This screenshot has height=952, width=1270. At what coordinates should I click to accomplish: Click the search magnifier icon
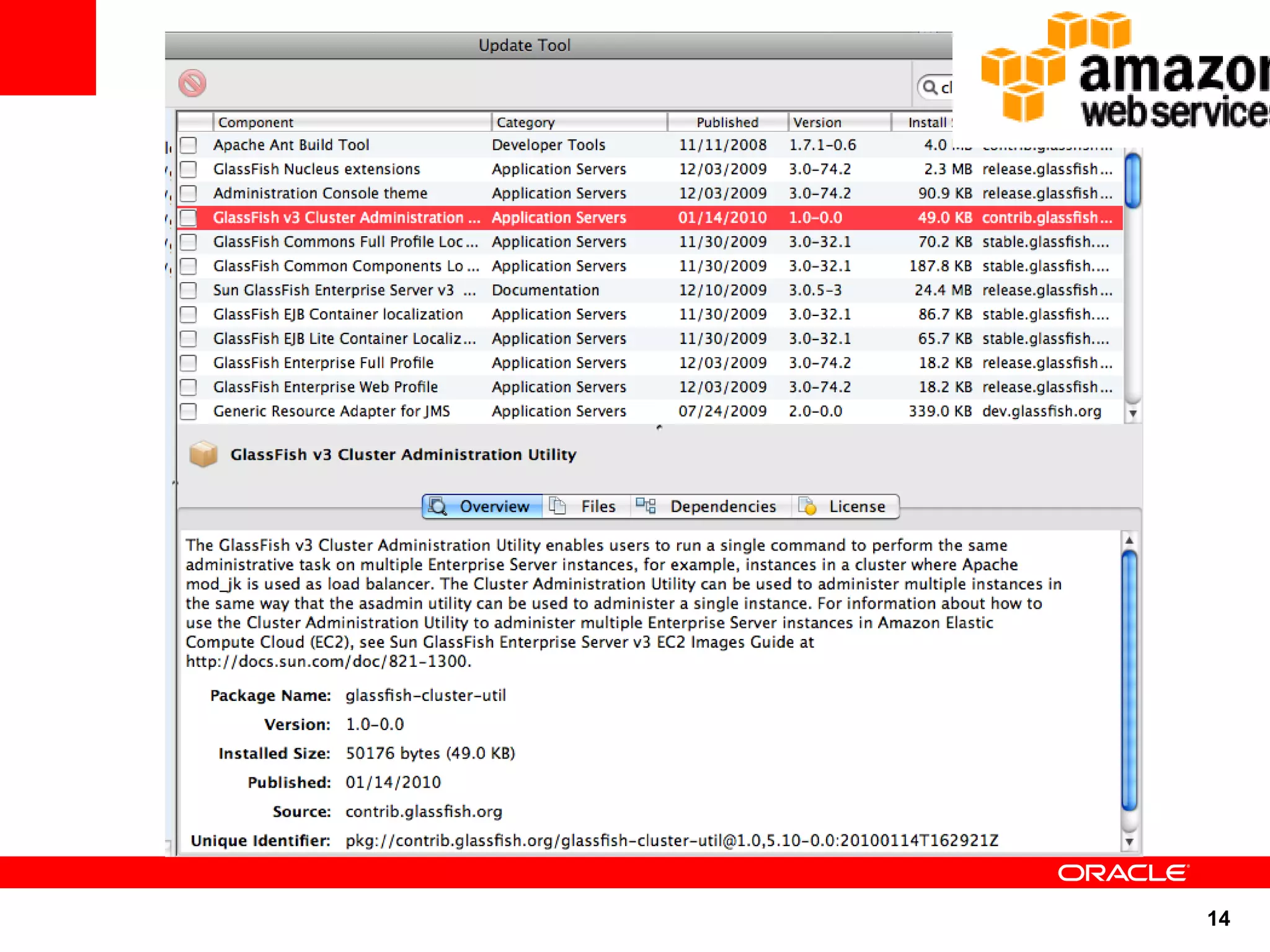pos(930,87)
